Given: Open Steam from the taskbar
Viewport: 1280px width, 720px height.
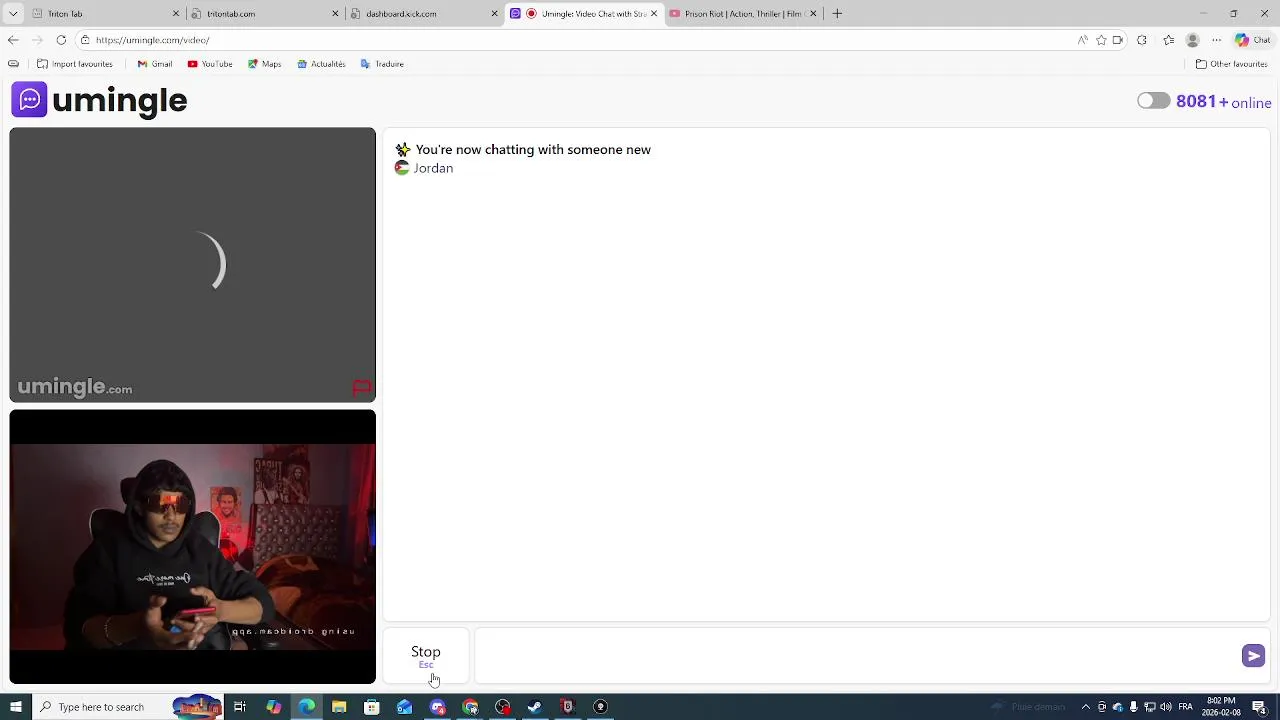Looking at the screenshot, I should click(535, 707).
